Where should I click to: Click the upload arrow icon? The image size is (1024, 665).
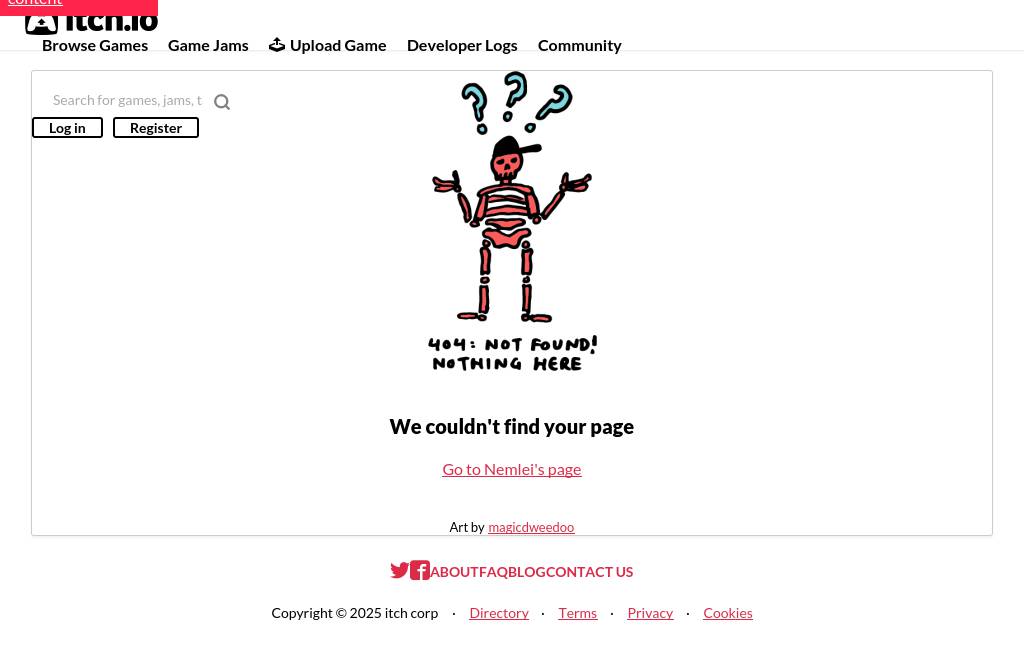pyautogui.click(x=277, y=45)
